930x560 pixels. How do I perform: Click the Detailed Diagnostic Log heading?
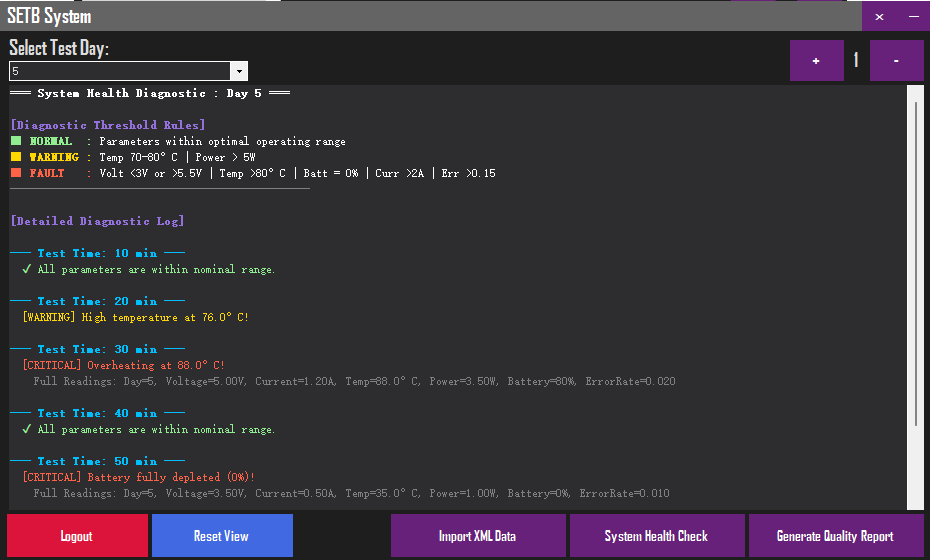[x=98, y=221]
